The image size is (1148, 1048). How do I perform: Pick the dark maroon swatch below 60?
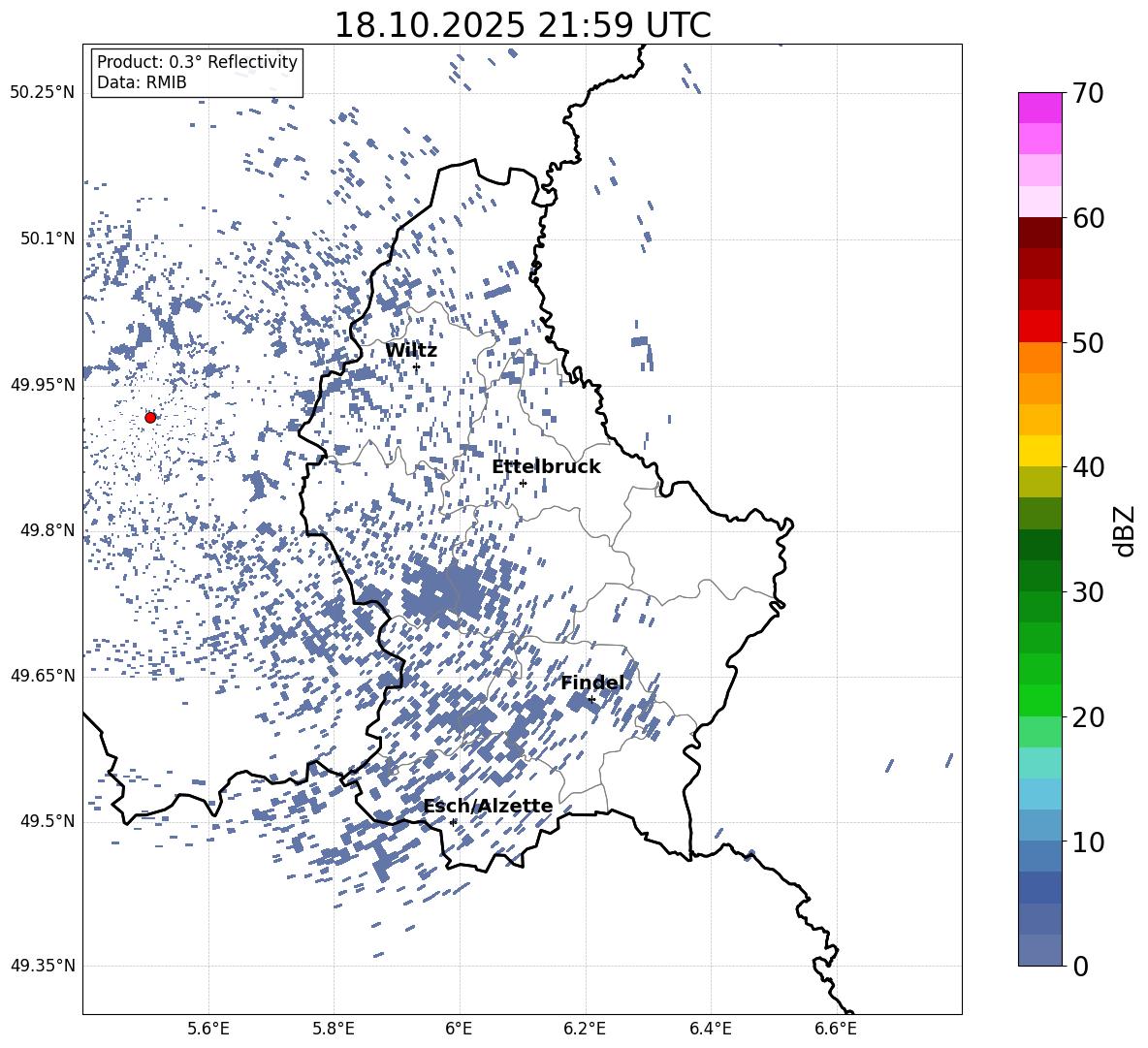(1039, 233)
